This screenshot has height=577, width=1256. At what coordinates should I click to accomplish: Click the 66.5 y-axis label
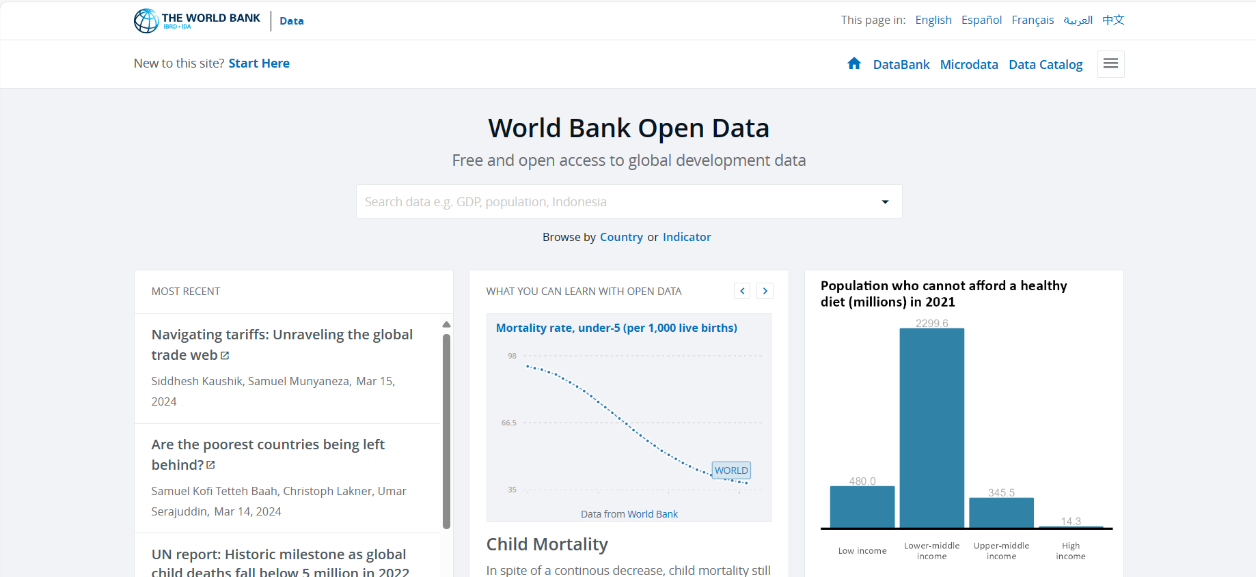click(510, 423)
